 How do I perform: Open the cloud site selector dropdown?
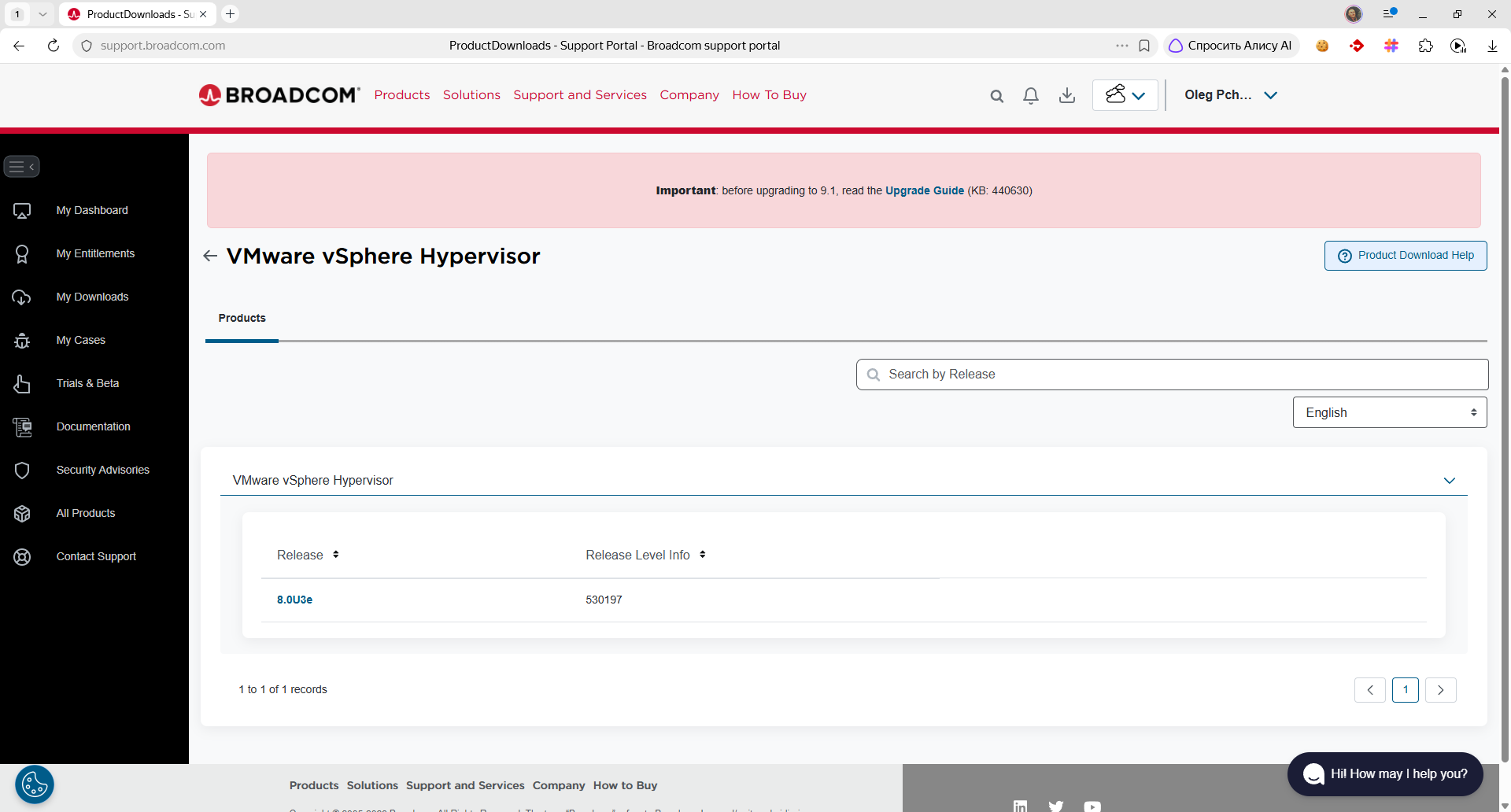click(x=1125, y=95)
